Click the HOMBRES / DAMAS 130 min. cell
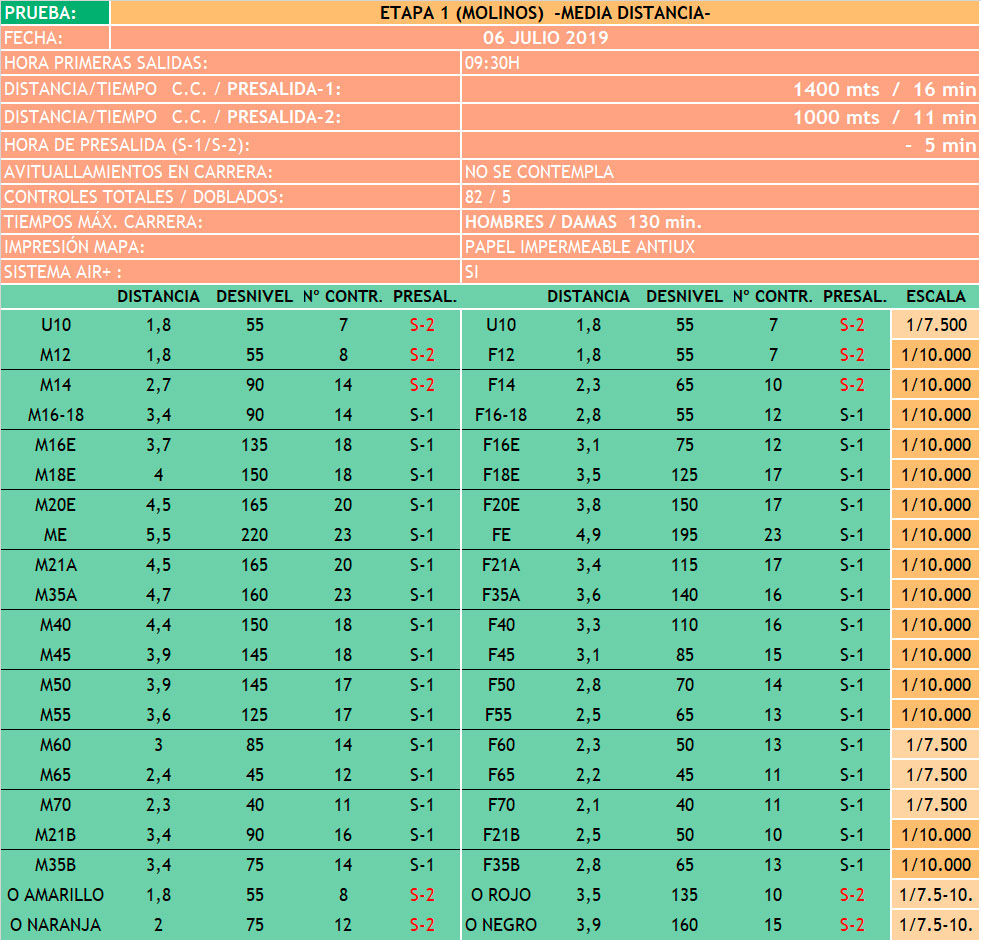This screenshot has height=940, width=981. tap(718, 221)
